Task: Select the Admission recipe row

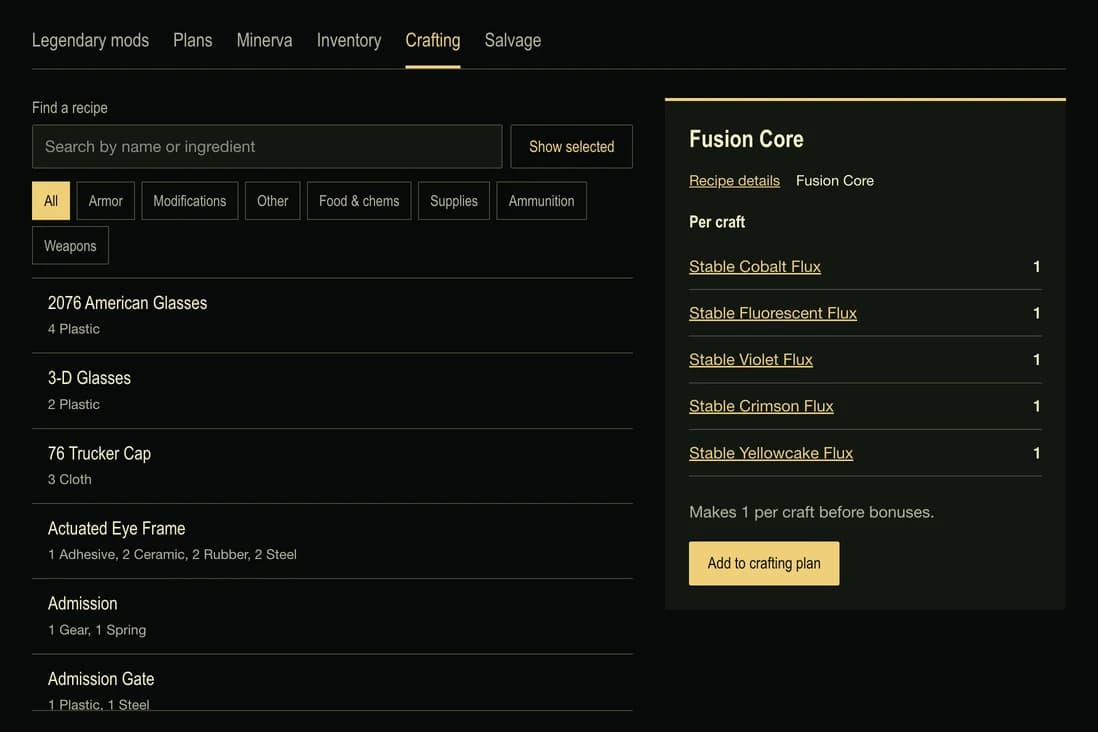Action: (x=332, y=616)
